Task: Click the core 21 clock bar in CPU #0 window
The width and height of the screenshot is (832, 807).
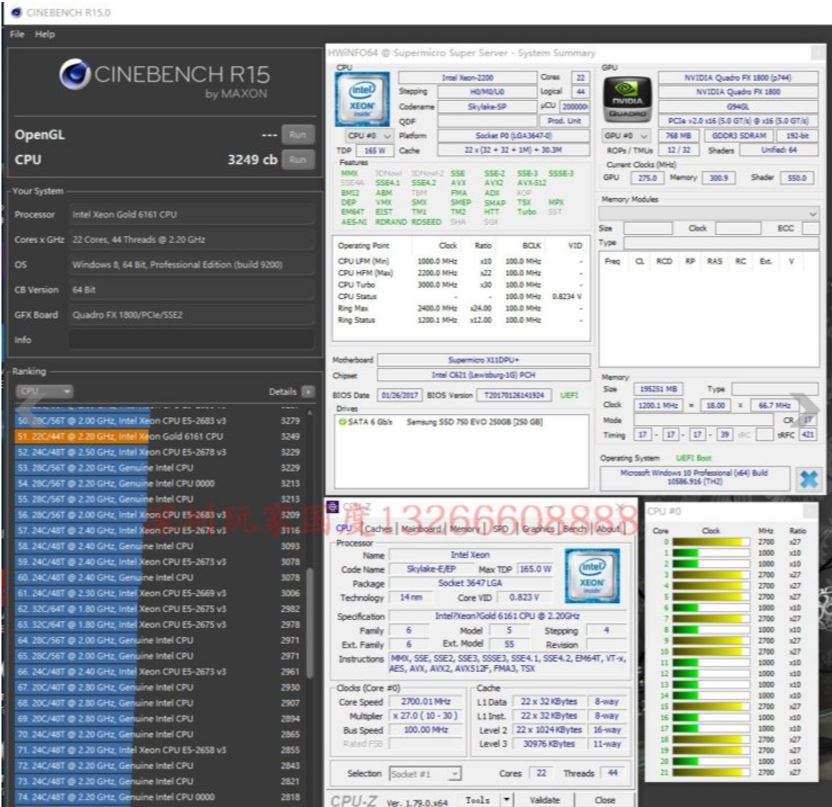Action: click(x=711, y=773)
